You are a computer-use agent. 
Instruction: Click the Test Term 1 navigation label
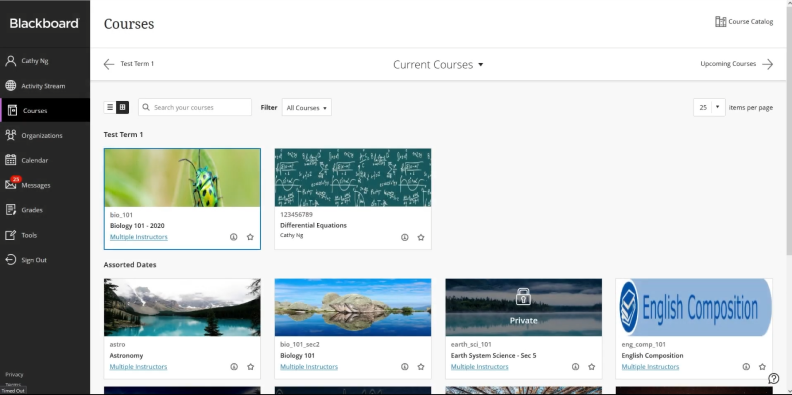coord(137,64)
